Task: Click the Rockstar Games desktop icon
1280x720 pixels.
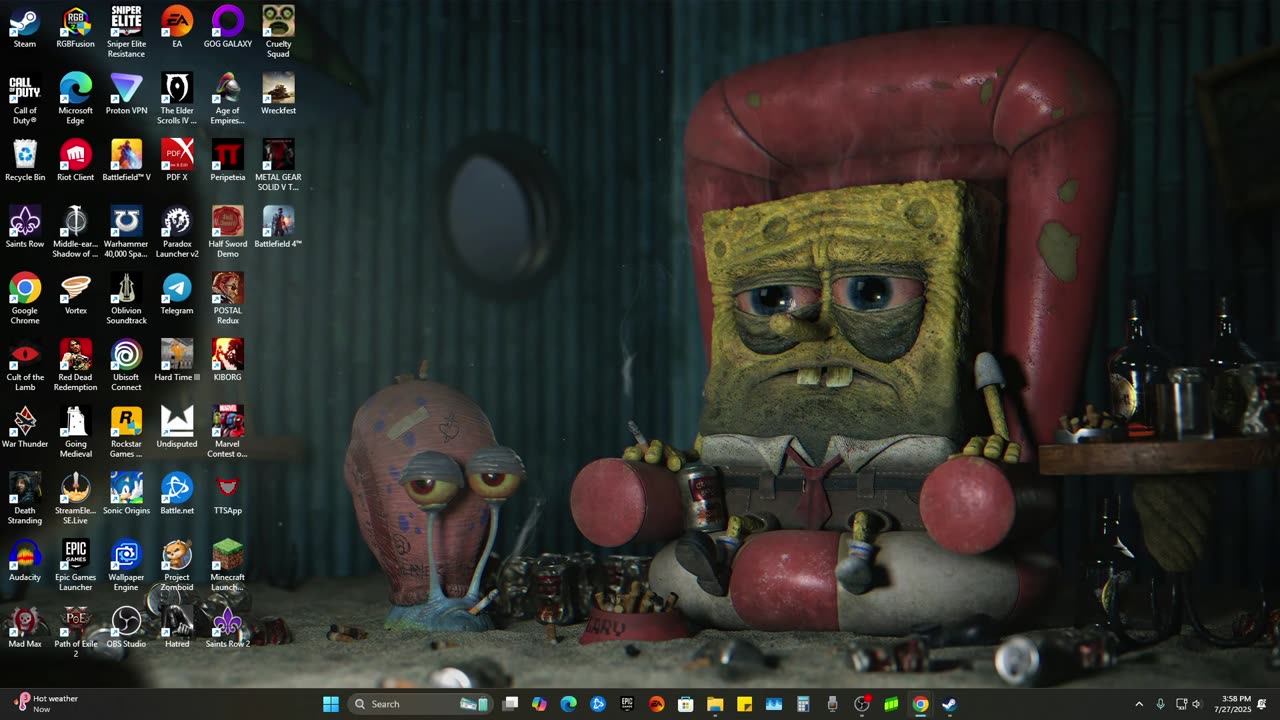Action: point(126,432)
